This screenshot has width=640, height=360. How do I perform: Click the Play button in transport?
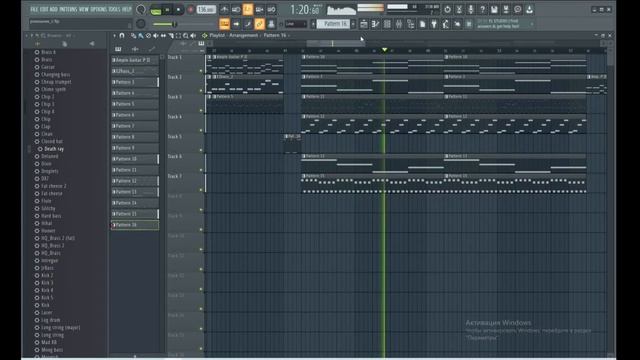[x=167, y=9]
